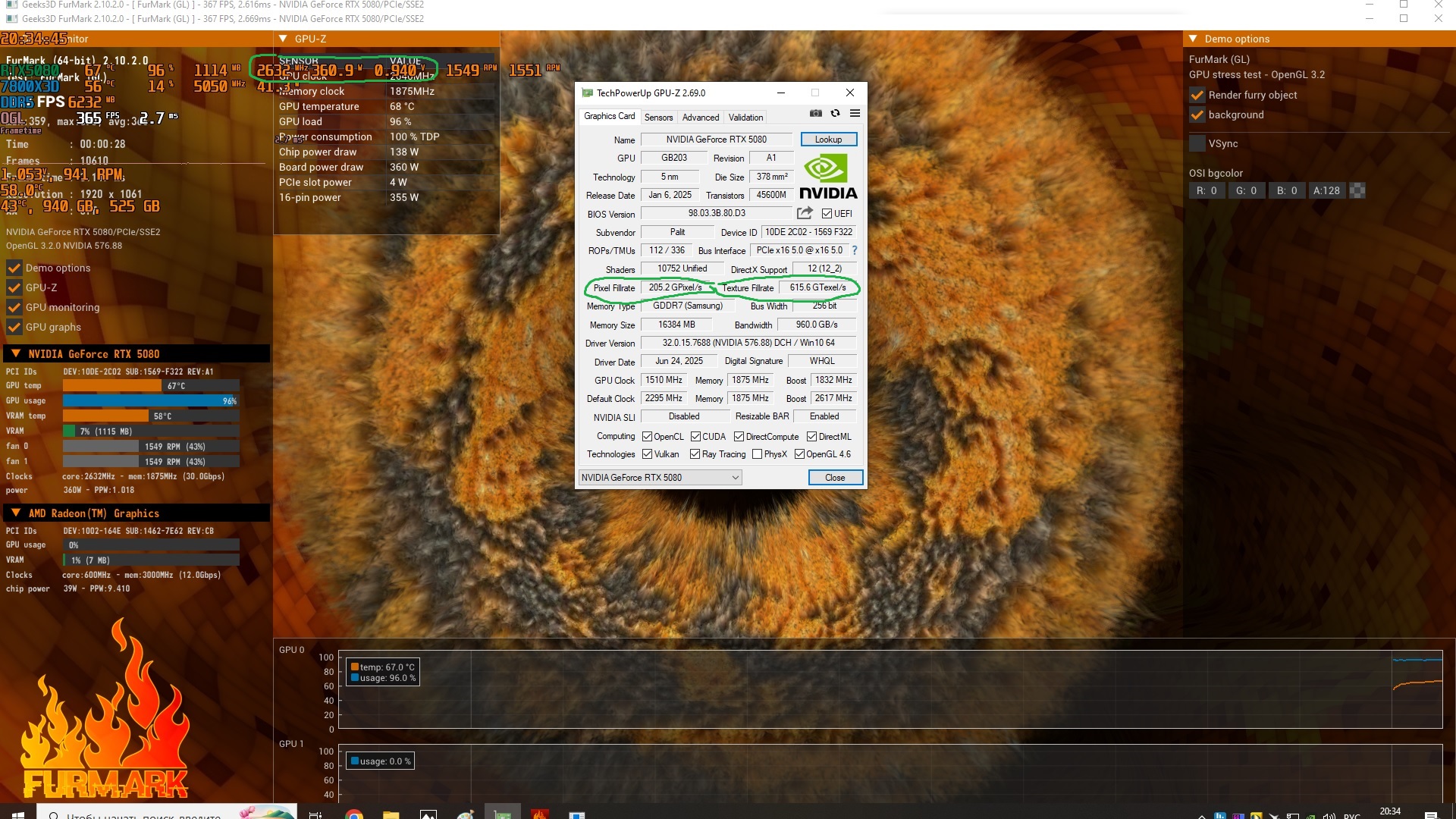The width and height of the screenshot is (1456, 819).
Task: Collapse the NVIDIA GeForce RTX 5080 section
Action: (x=16, y=354)
